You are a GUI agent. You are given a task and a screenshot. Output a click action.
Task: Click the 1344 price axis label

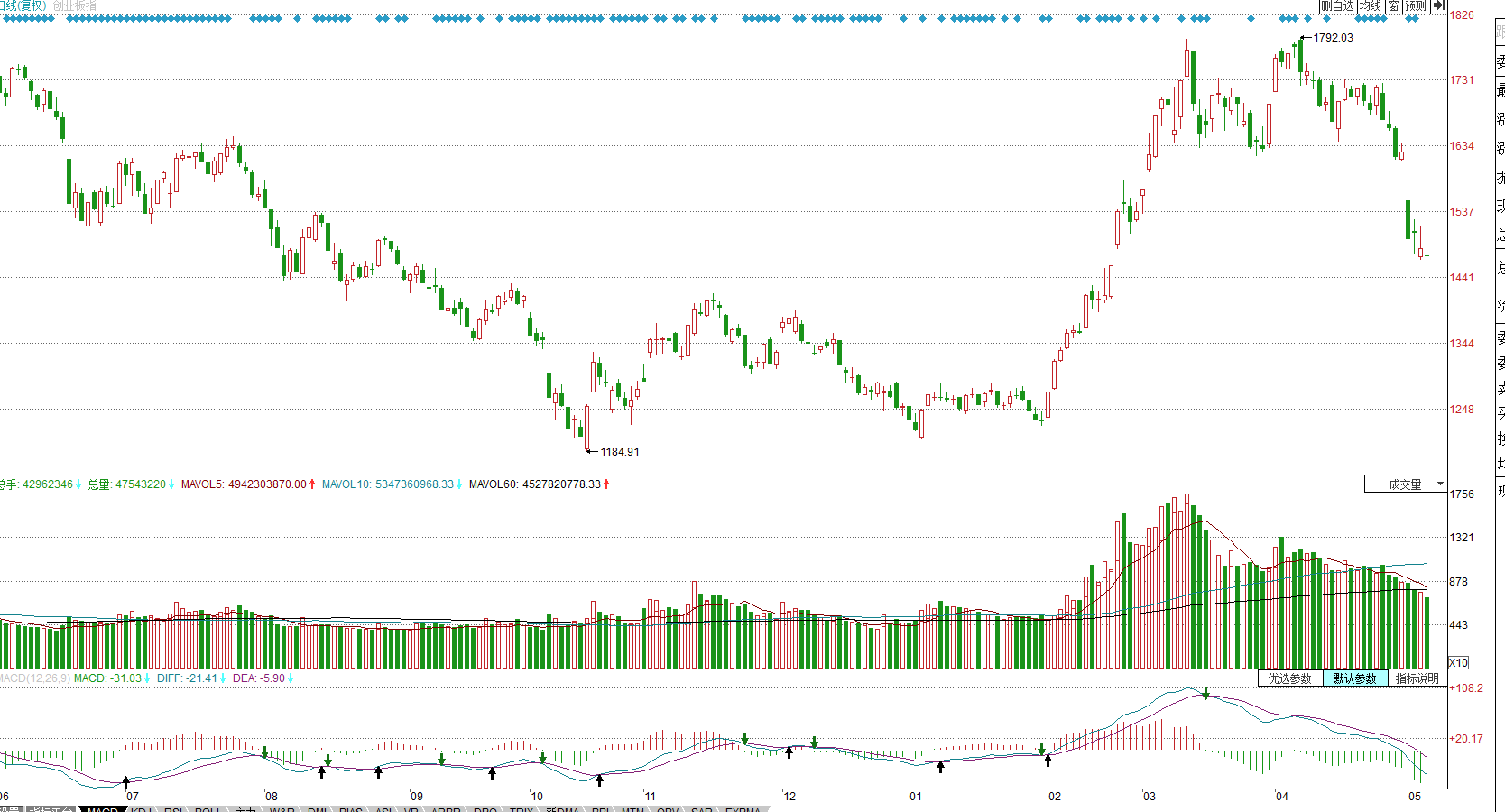[1462, 344]
